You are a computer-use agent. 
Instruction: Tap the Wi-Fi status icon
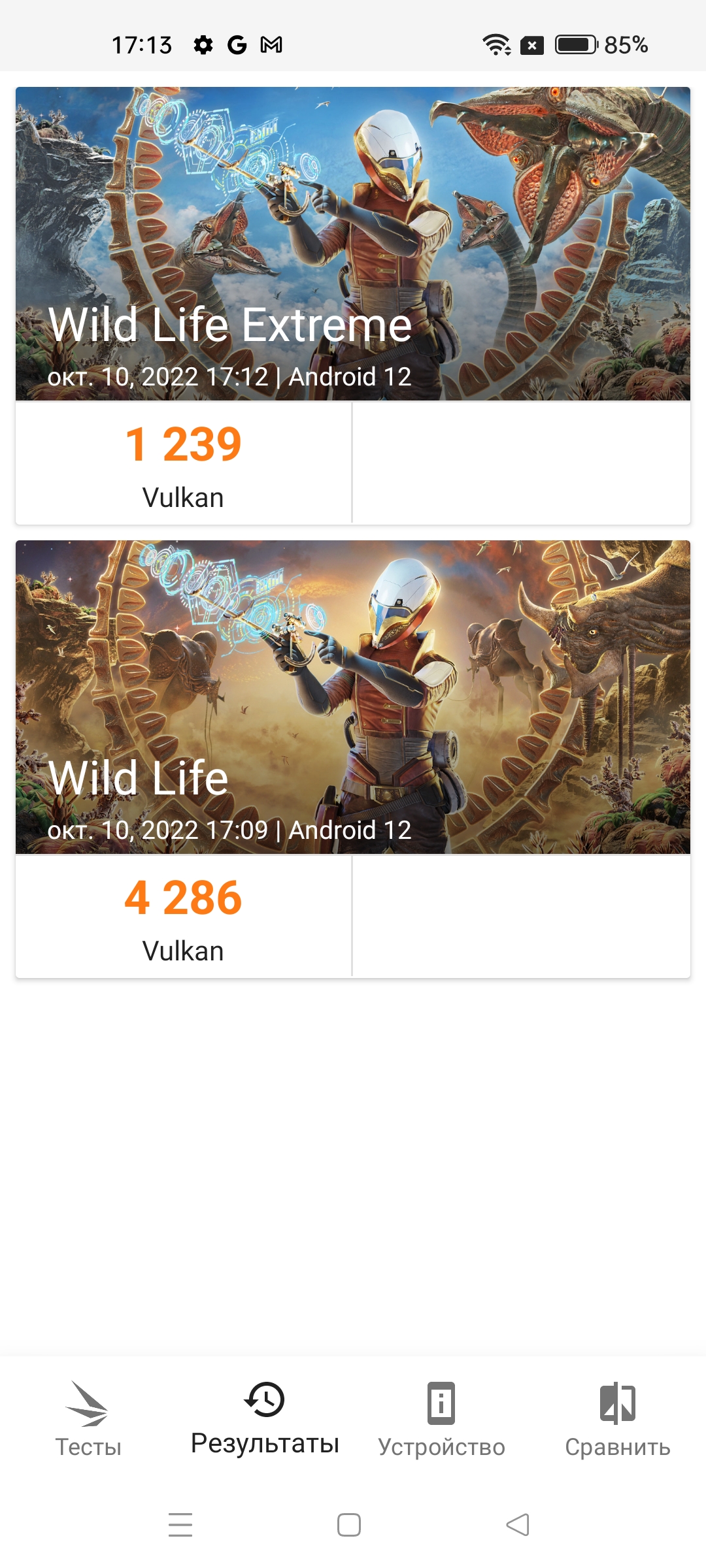tap(497, 45)
